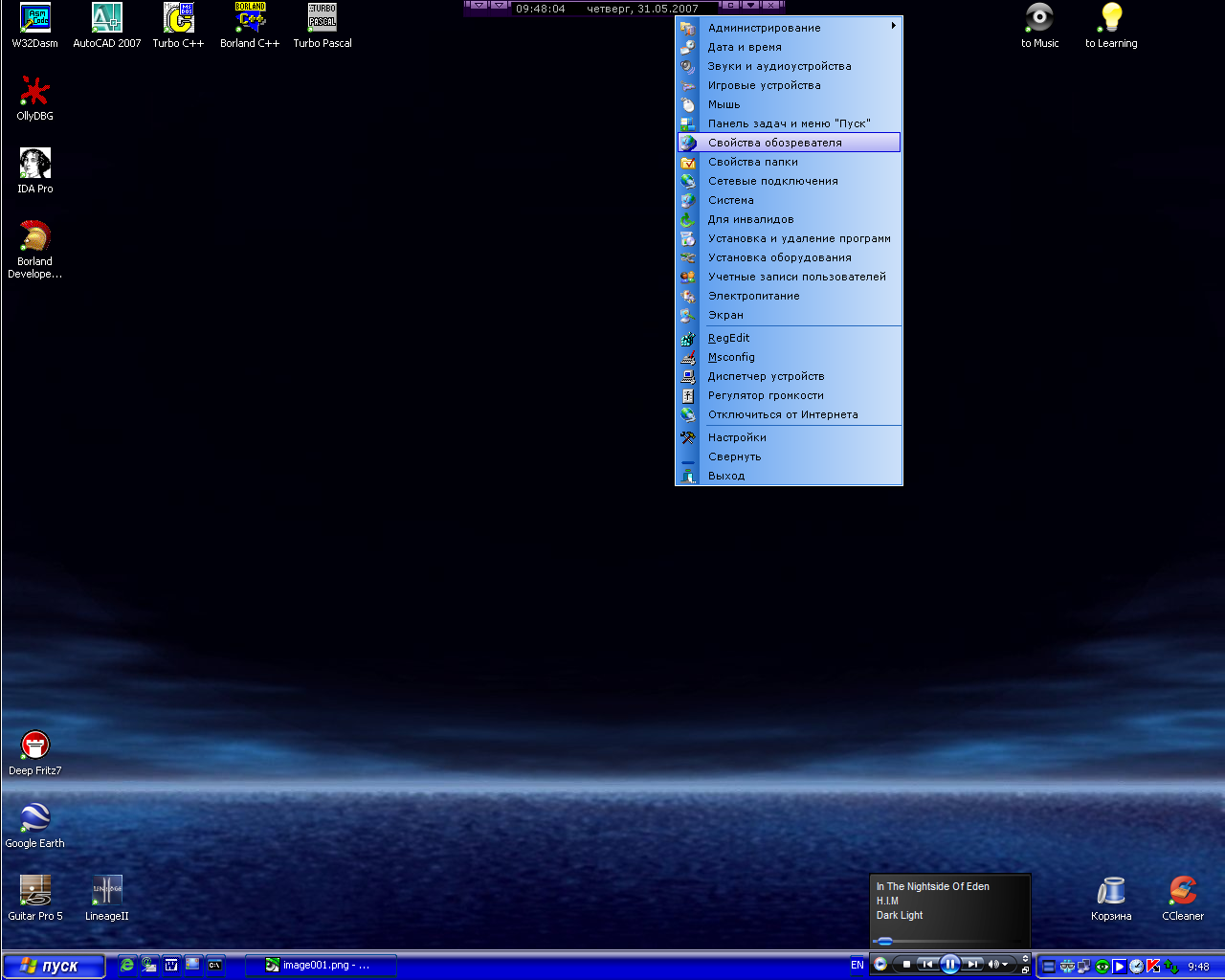This screenshot has height=980, width=1225.
Task: Toggle the EN language indicator
Action: (857, 965)
